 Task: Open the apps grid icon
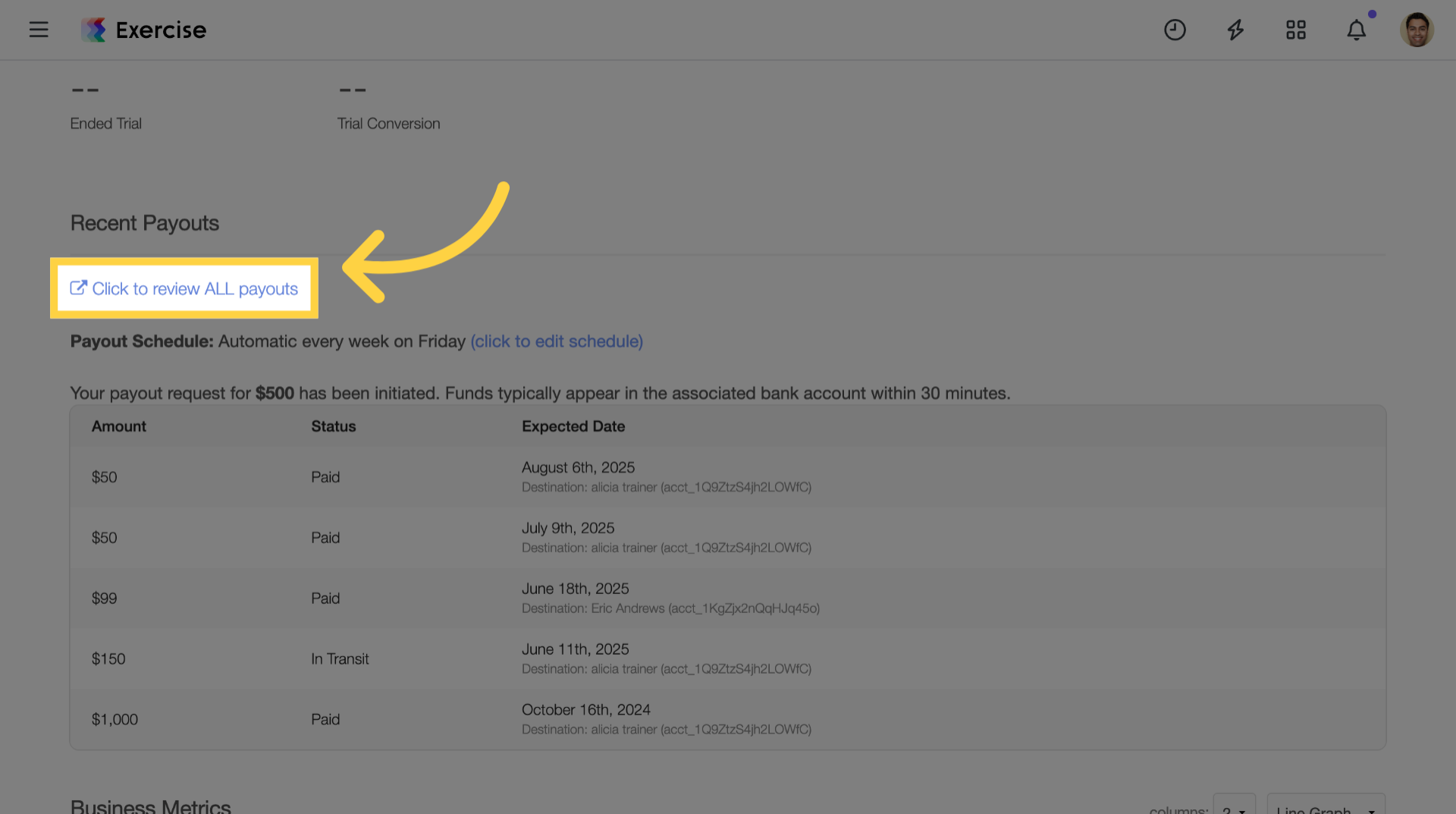pos(1296,30)
